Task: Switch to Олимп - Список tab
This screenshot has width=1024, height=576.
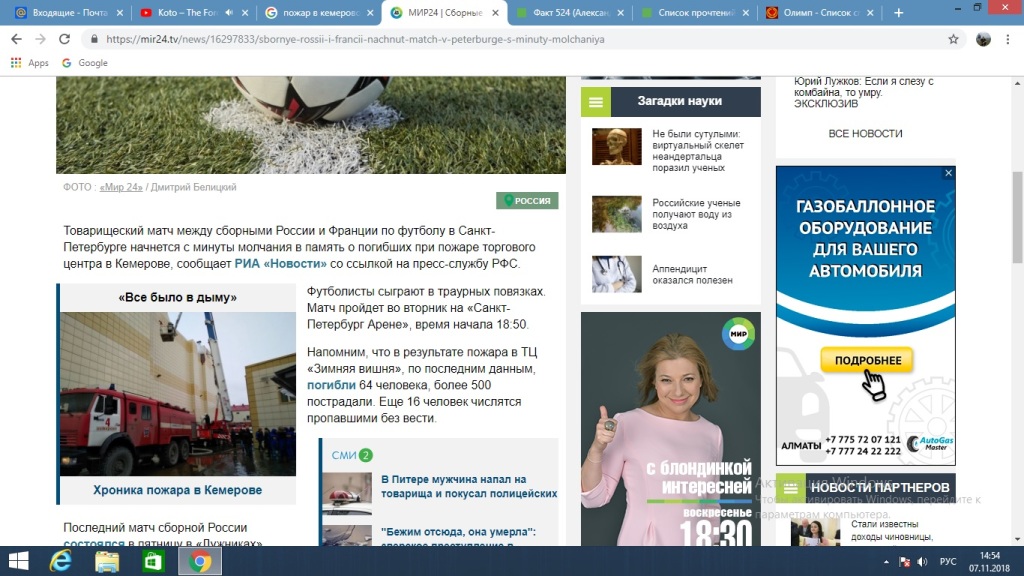Action: [820, 12]
